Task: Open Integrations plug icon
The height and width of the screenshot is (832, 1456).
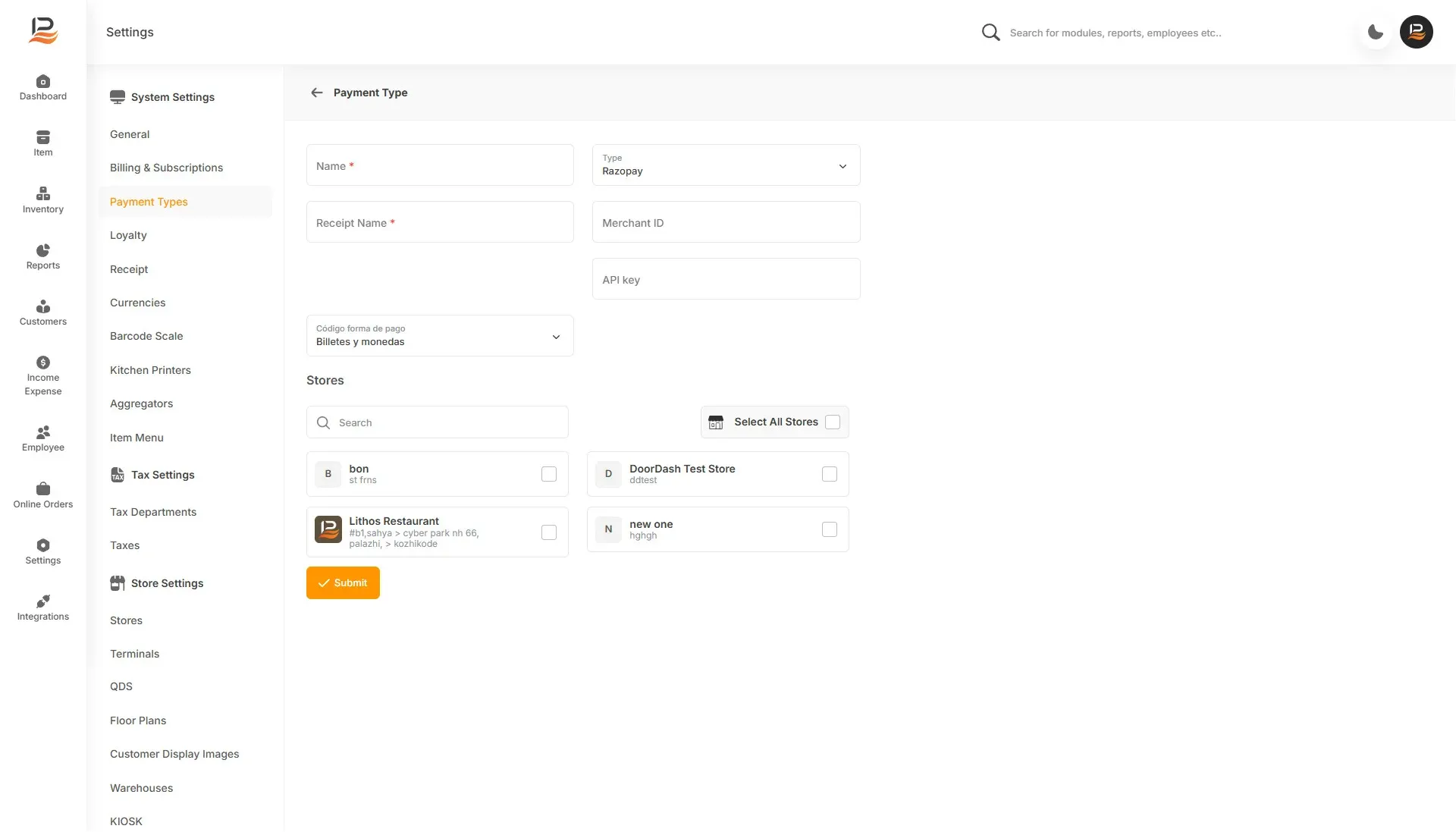Action: pyautogui.click(x=43, y=601)
